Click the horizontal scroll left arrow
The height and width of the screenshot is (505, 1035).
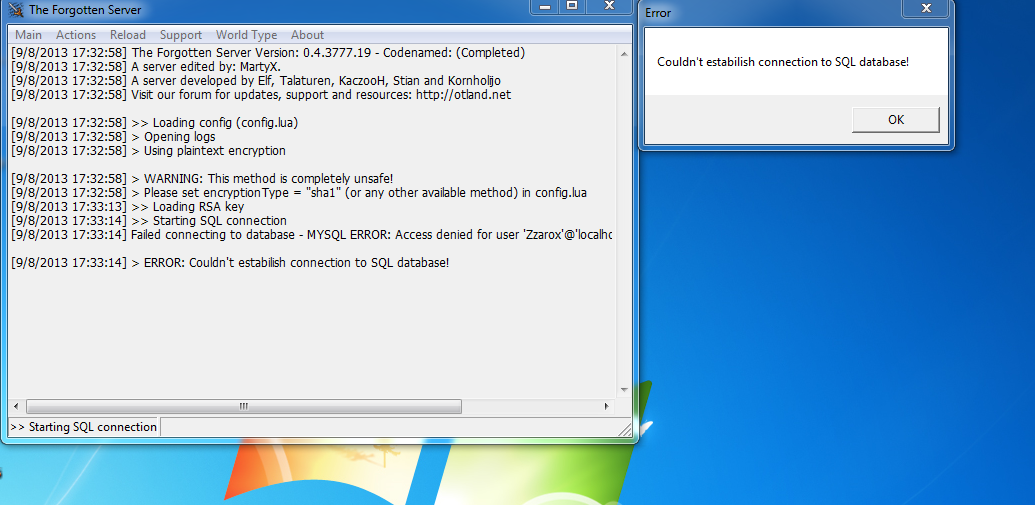[x=16, y=407]
